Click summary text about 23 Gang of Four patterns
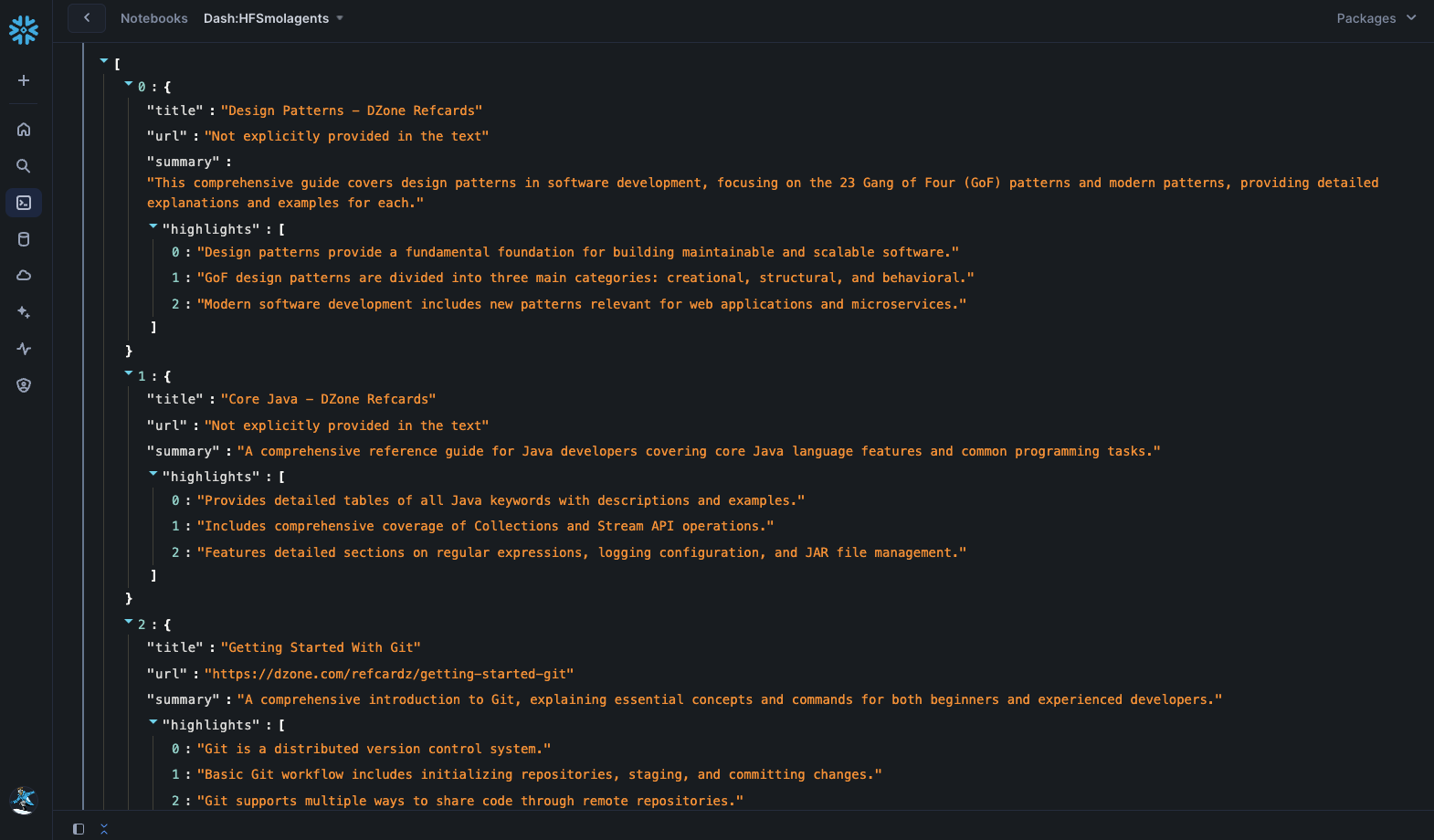This screenshot has height=840, width=1434. coord(763,193)
